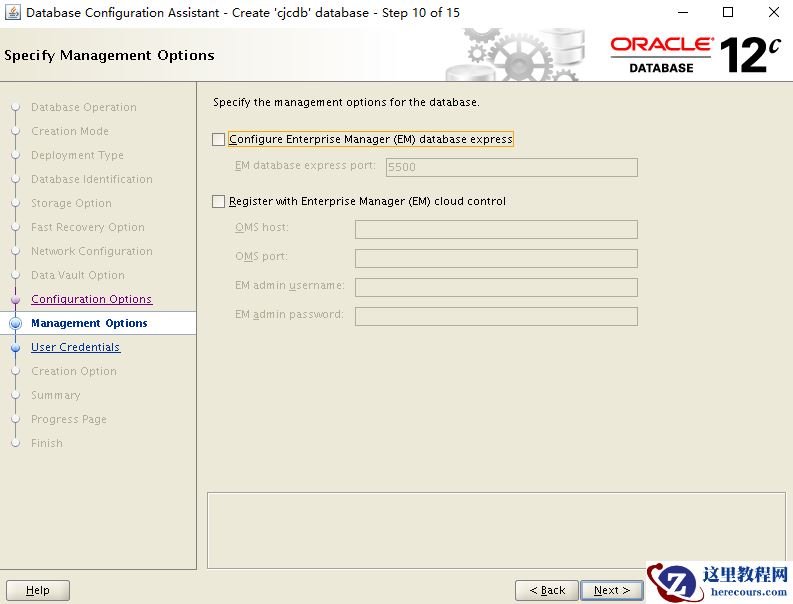793x604 pixels.
Task: Minimize the Database Configuration Assistant window
Action: (x=683, y=12)
